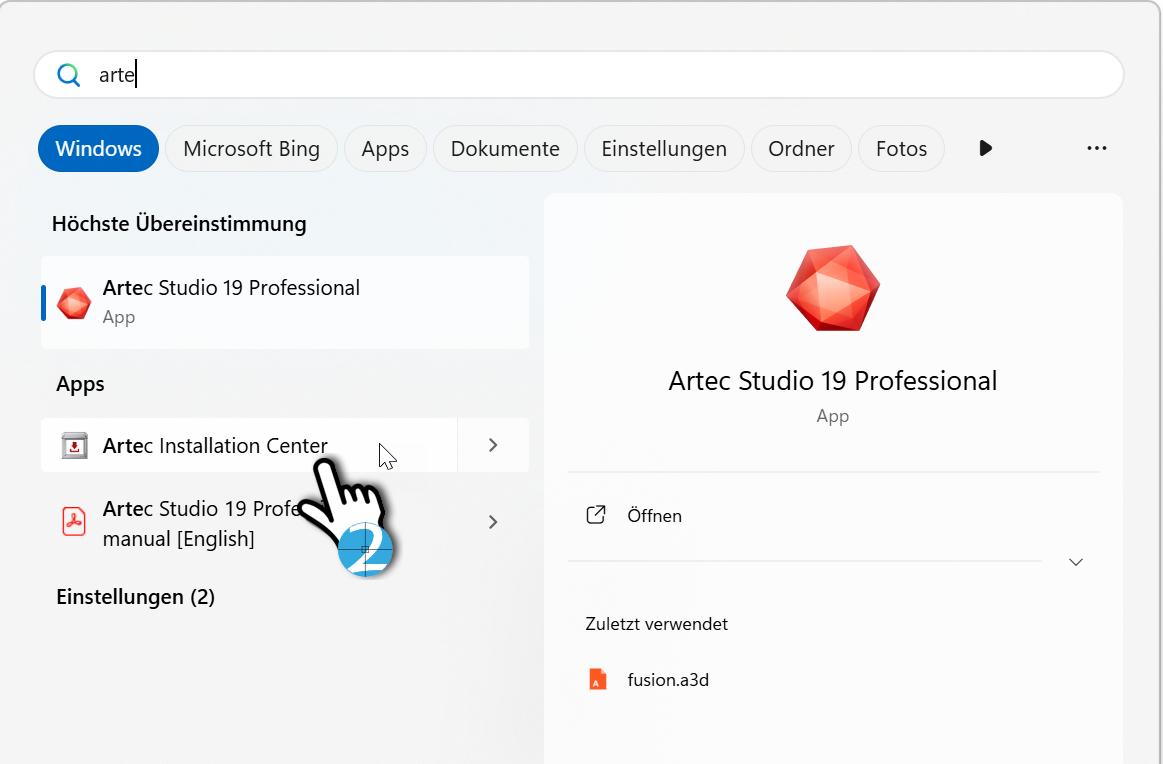Image resolution: width=1163 pixels, height=764 pixels.
Task: Click into the search field containing "arte"
Action: tap(579, 75)
